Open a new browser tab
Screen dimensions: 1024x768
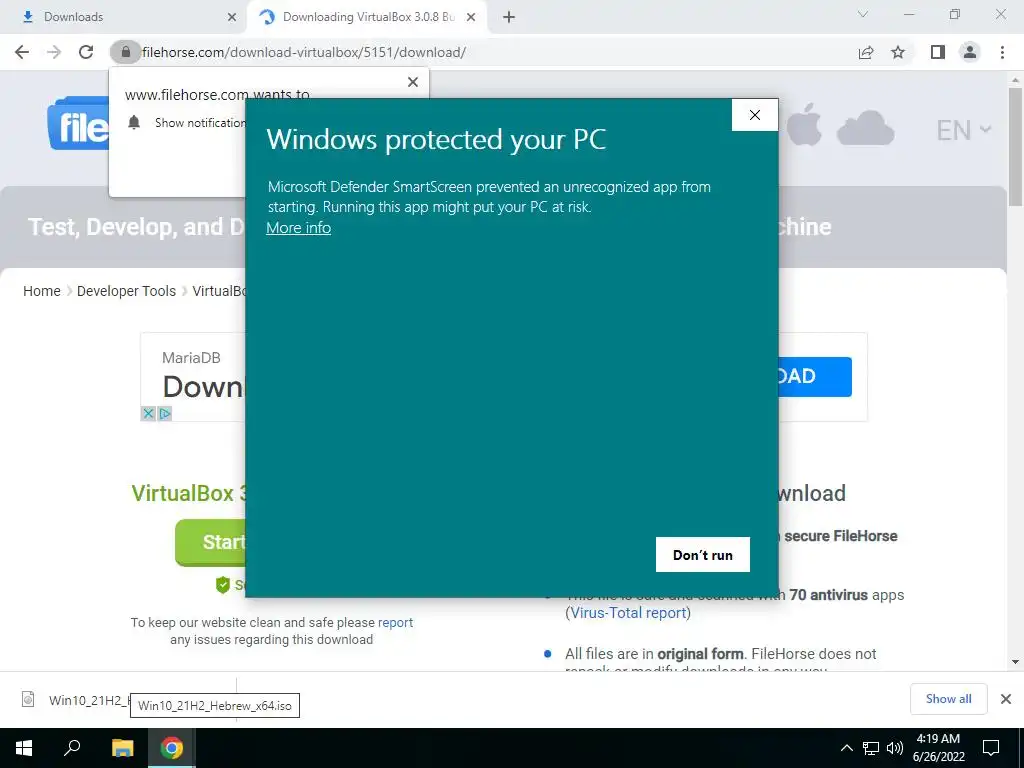[509, 17]
